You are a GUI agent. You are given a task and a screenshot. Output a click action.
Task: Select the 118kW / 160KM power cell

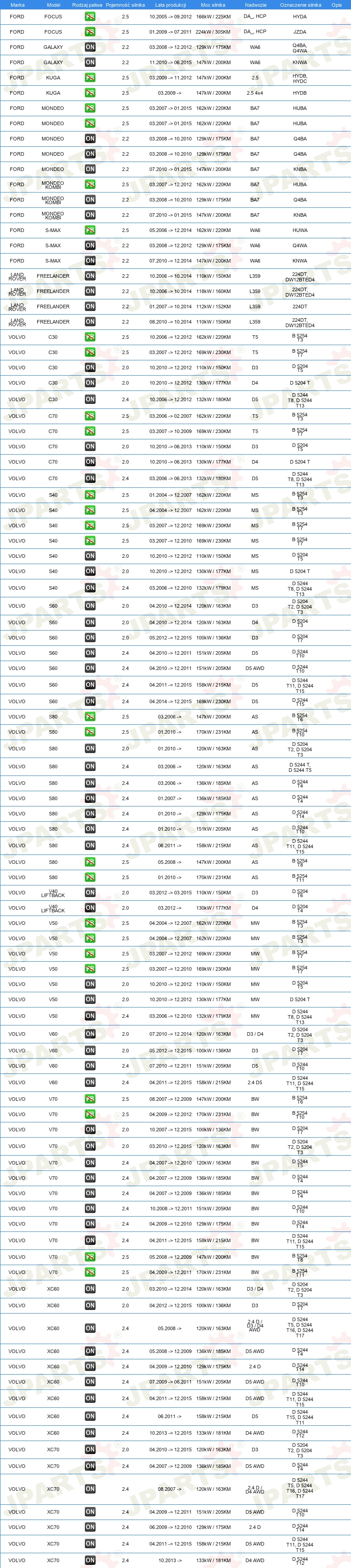213,291
